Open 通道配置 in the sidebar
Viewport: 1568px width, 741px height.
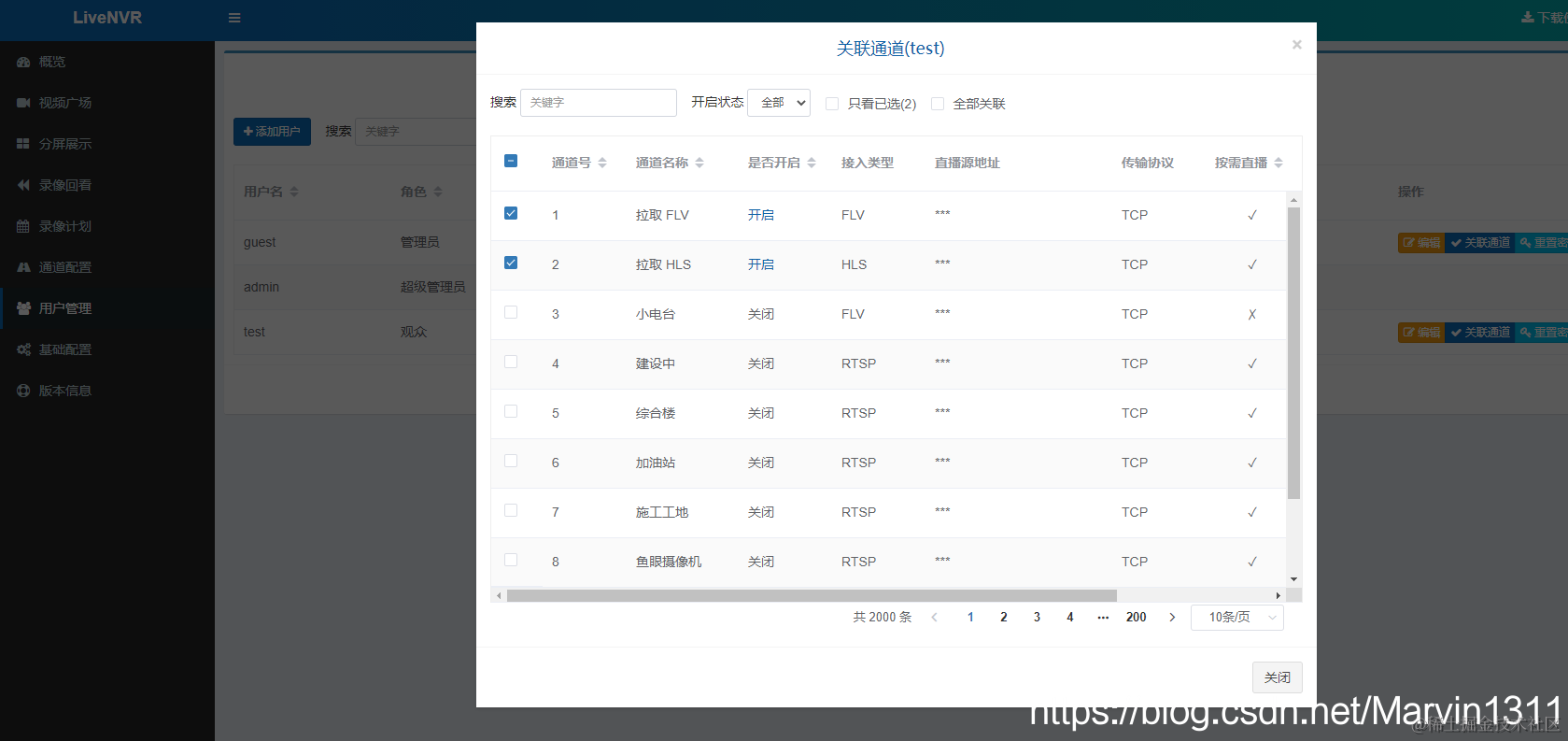65,267
